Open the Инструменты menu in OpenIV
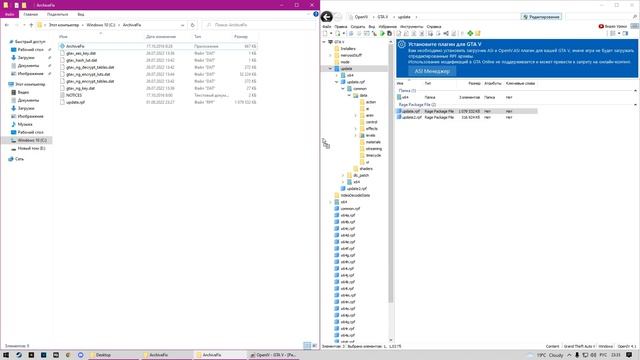 (411, 27)
